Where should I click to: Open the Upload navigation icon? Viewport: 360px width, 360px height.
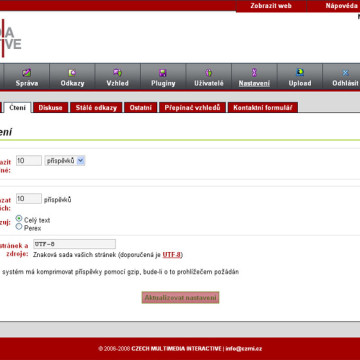coord(300,72)
